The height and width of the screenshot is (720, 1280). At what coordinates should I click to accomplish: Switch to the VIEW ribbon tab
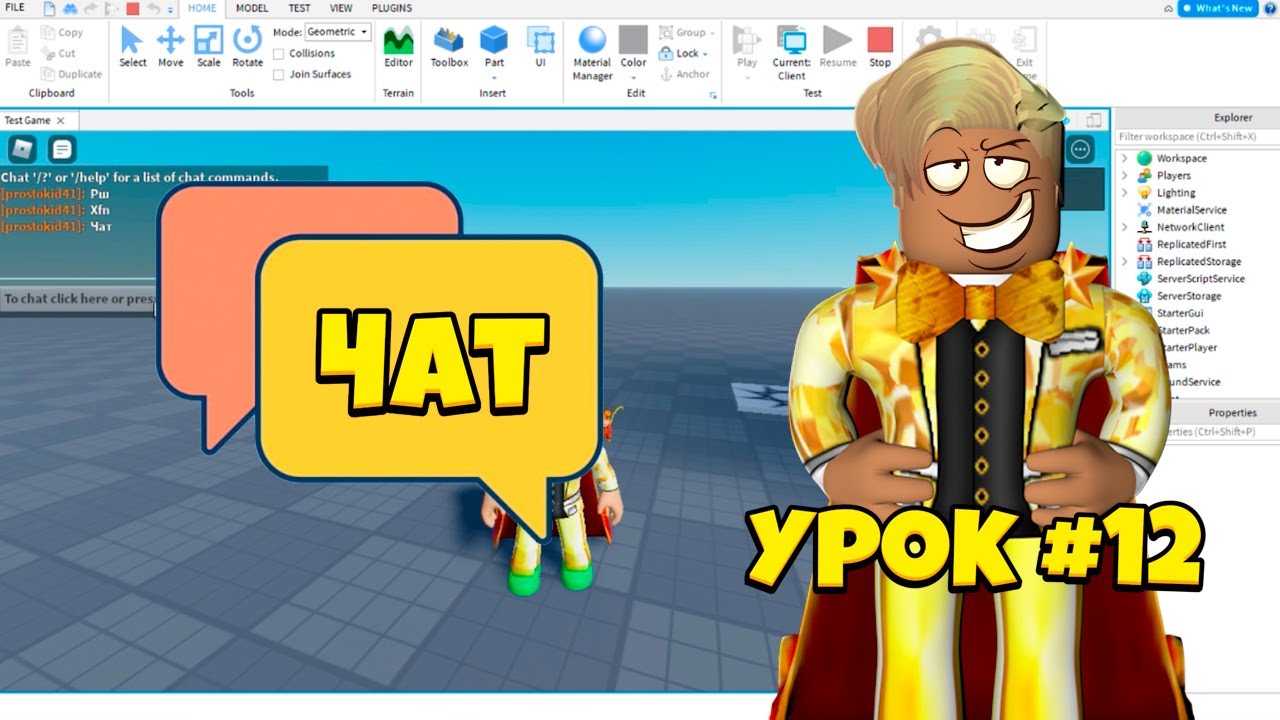341,8
